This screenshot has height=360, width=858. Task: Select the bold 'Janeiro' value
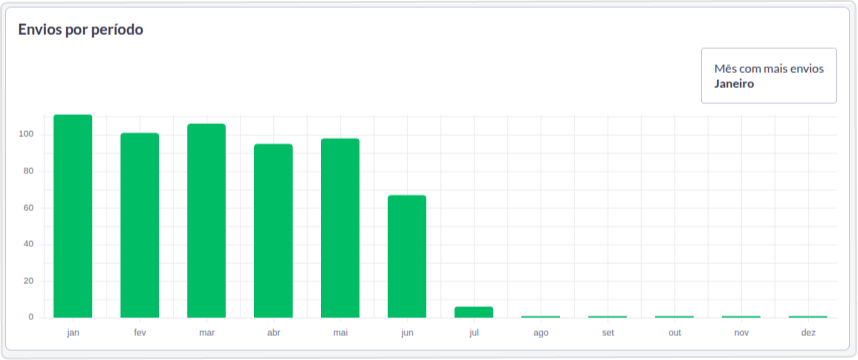pos(734,84)
